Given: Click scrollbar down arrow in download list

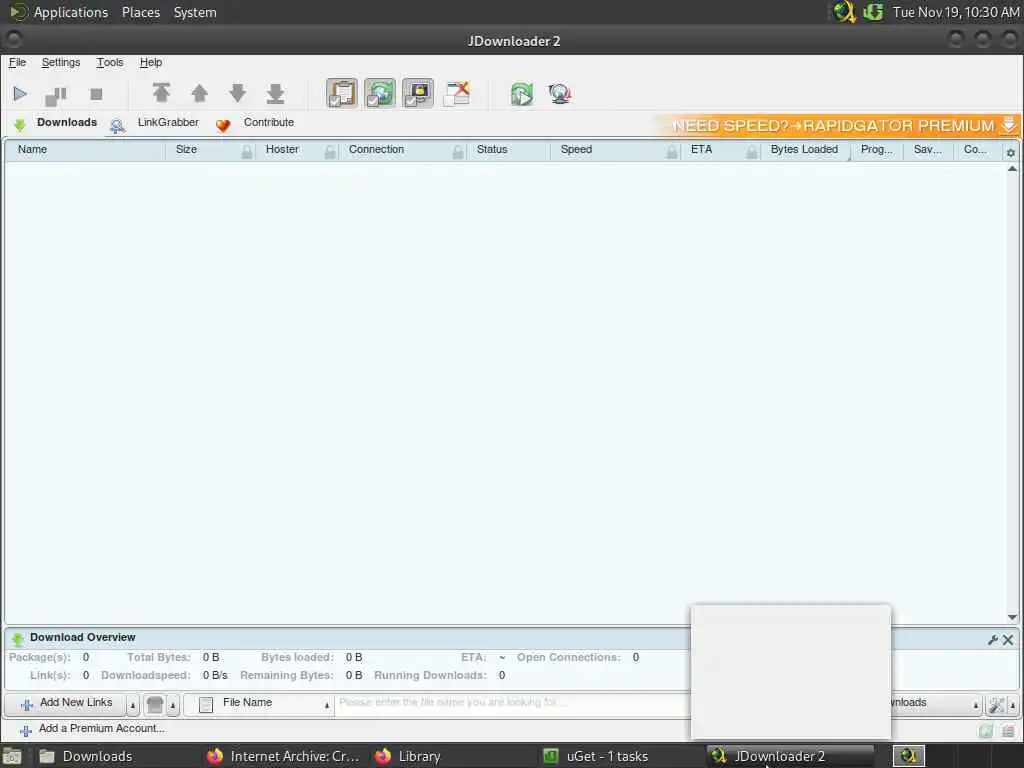Looking at the screenshot, I should (1012, 617).
